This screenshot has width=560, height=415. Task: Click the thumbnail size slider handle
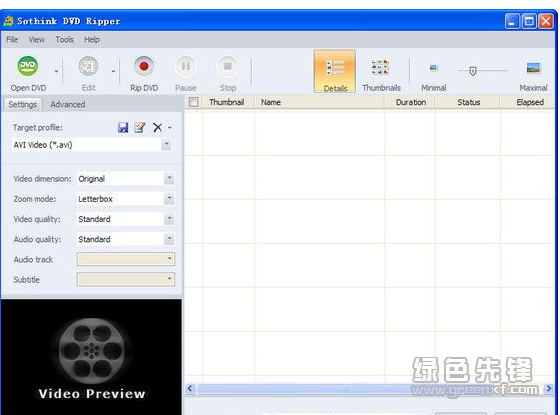[x=472, y=71]
